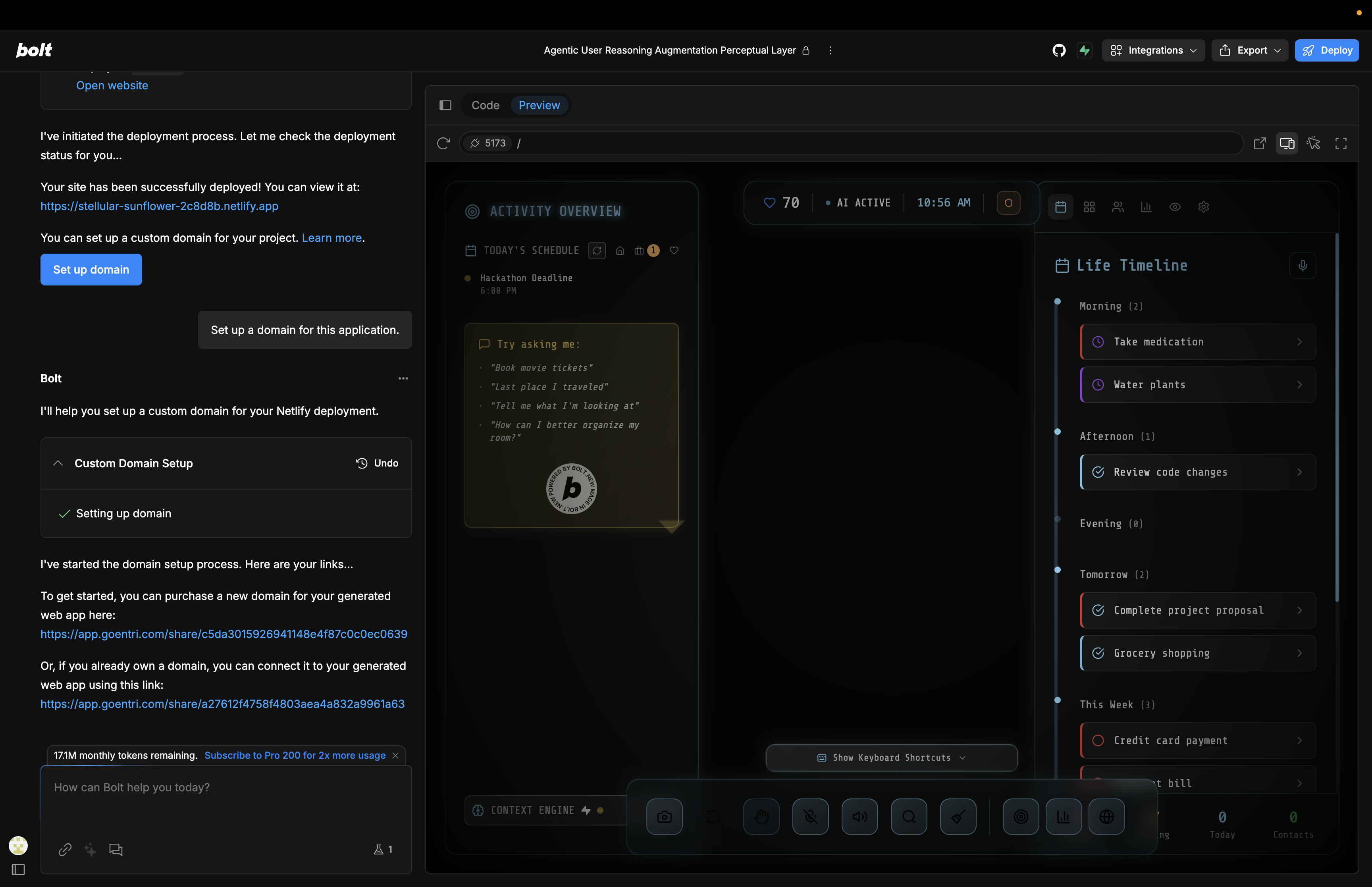Open the stellular-sunflower netlify link
Viewport: 1372px width, 887px height.
point(159,206)
